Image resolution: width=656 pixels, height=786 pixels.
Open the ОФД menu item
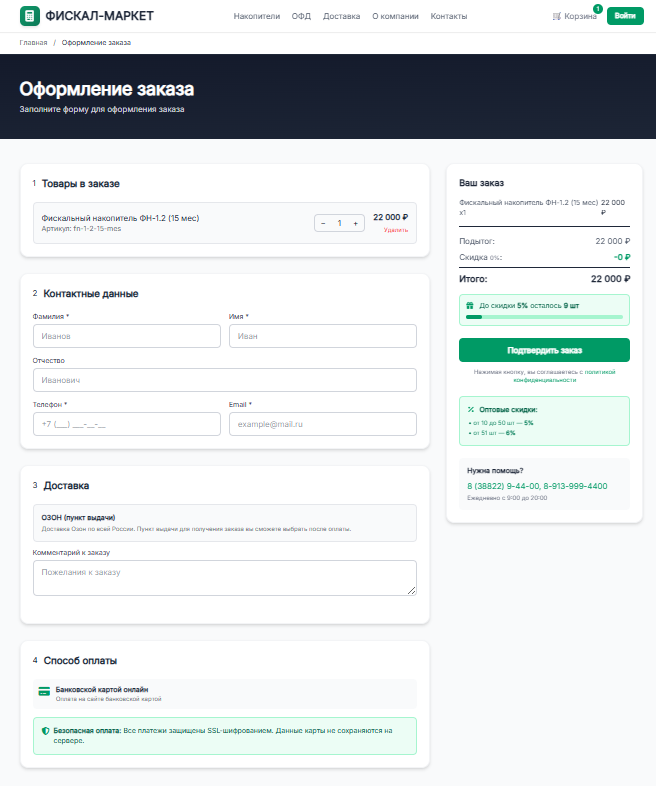click(x=301, y=16)
